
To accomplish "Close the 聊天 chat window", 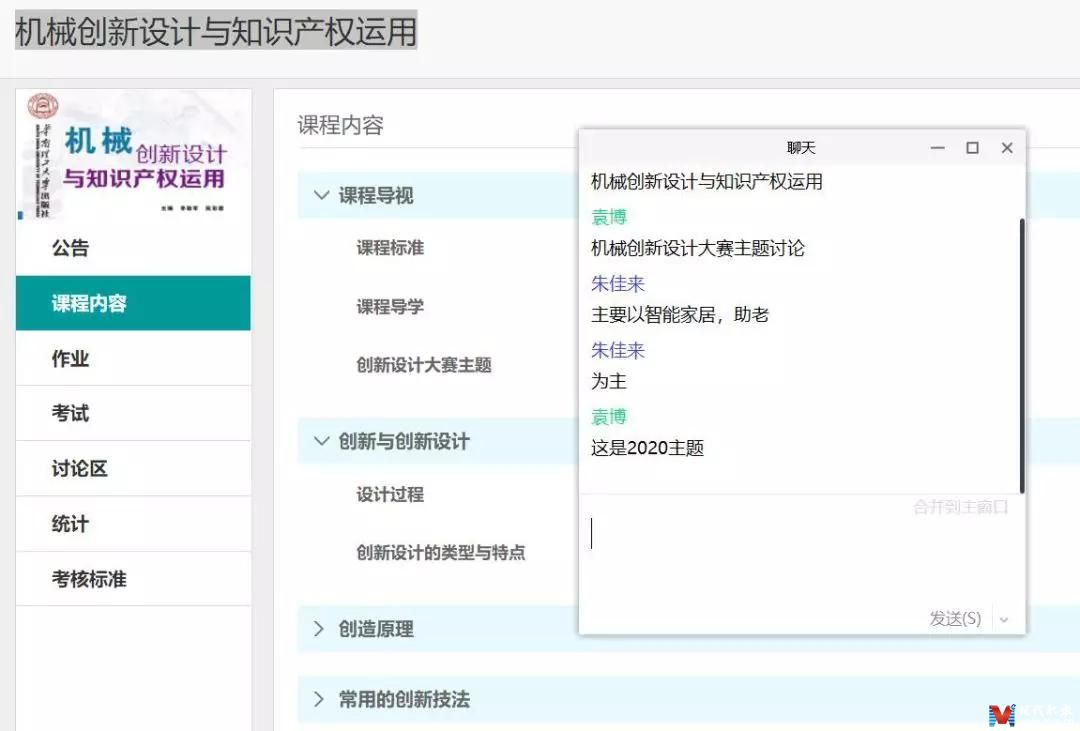I will 1007,148.
